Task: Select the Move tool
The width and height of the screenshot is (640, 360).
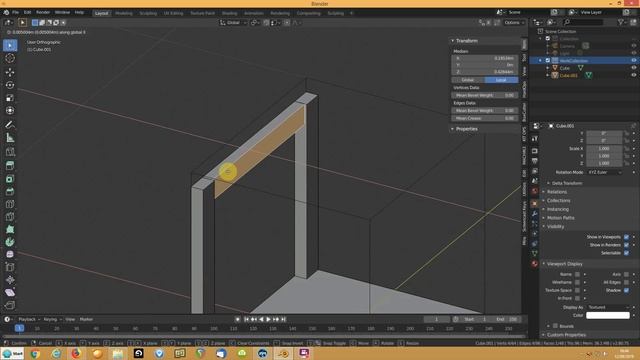Action: 10,72
